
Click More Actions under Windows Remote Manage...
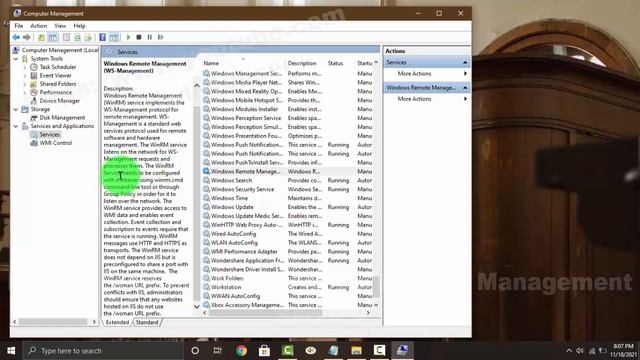click(x=414, y=99)
